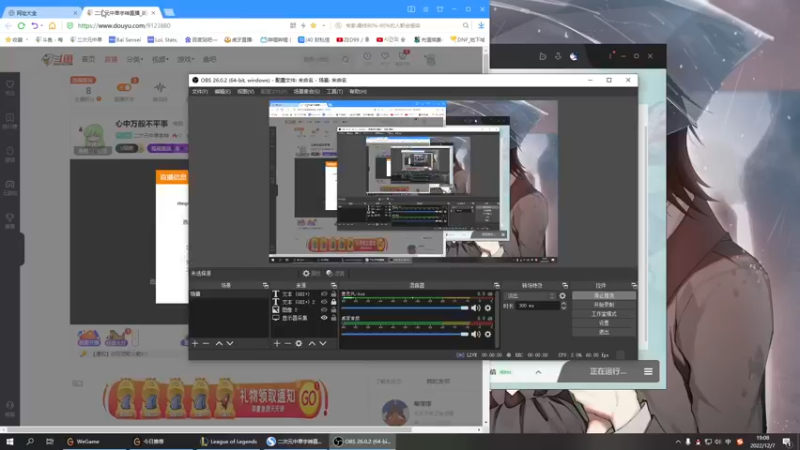
Task: Open source properties gear in Sources toolbar
Action: pos(299,343)
